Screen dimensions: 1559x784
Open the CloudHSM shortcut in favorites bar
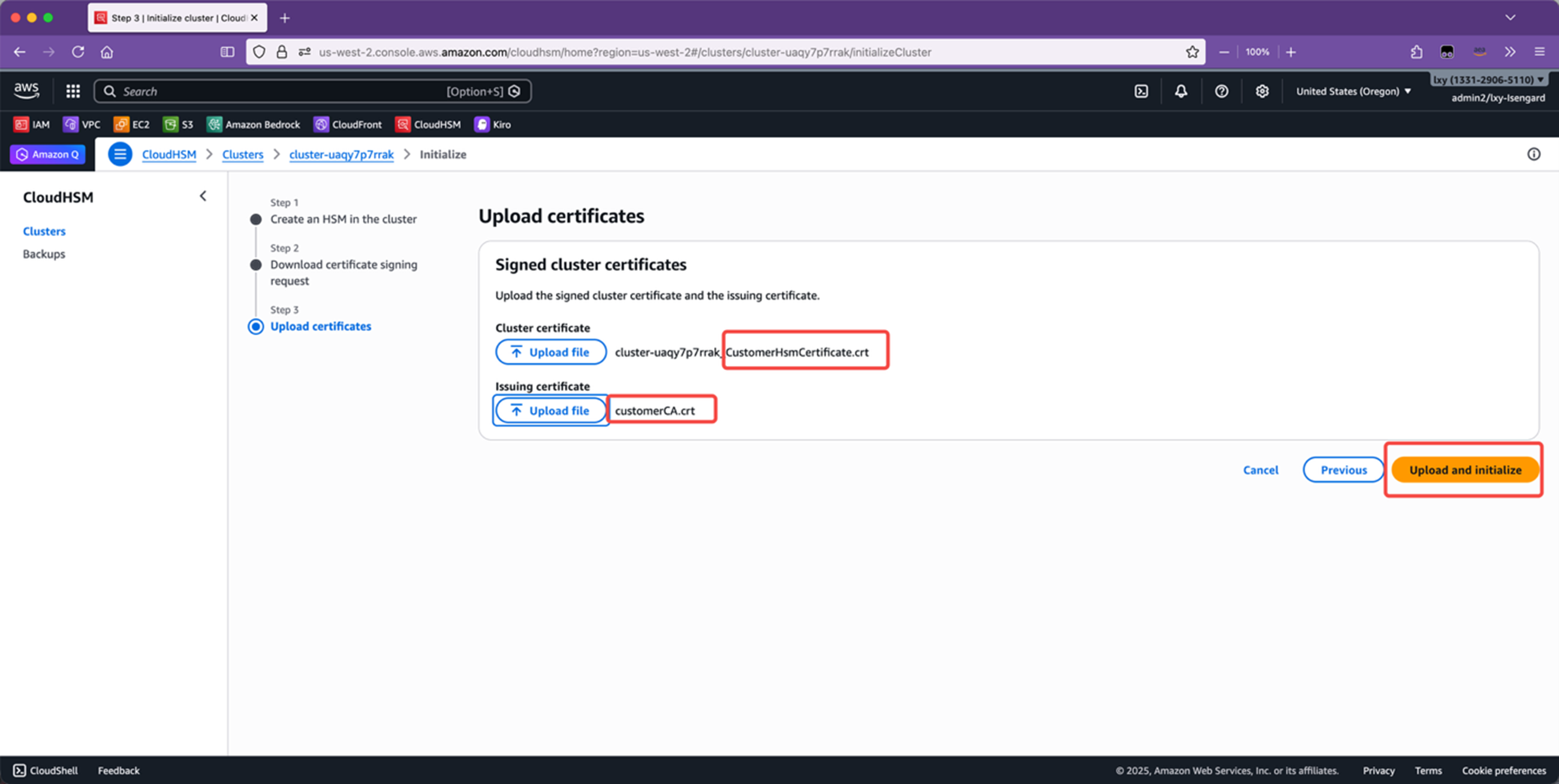pos(428,125)
